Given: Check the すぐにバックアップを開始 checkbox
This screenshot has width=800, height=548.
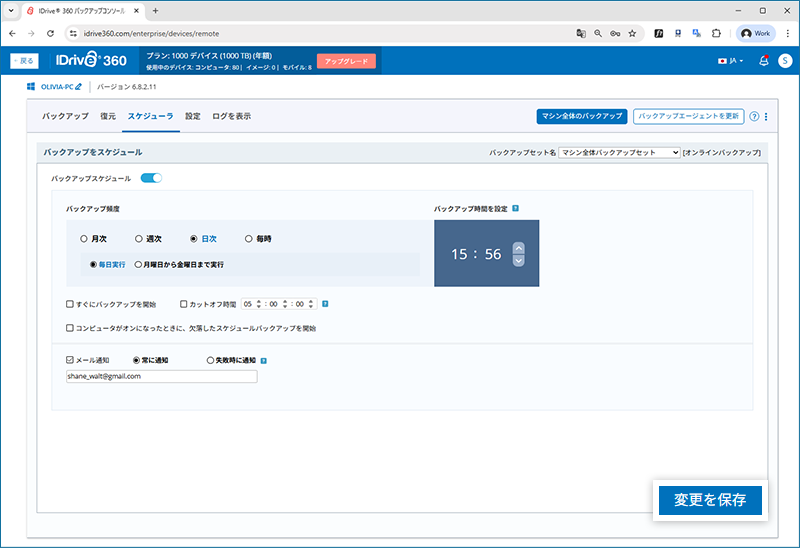Looking at the screenshot, I should pos(69,303).
